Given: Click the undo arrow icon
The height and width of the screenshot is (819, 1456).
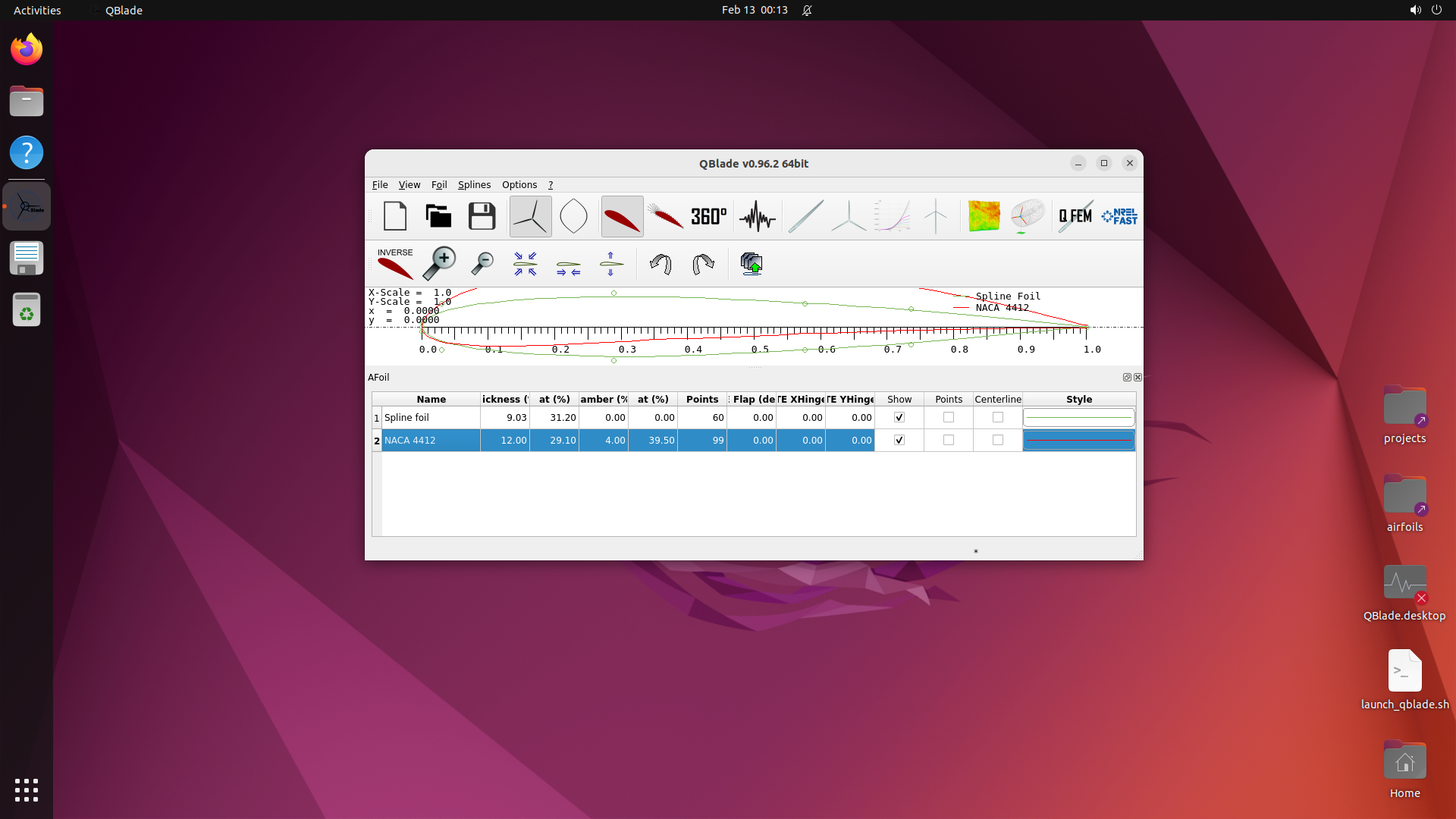Looking at the screenshot, I should [661, 264].
